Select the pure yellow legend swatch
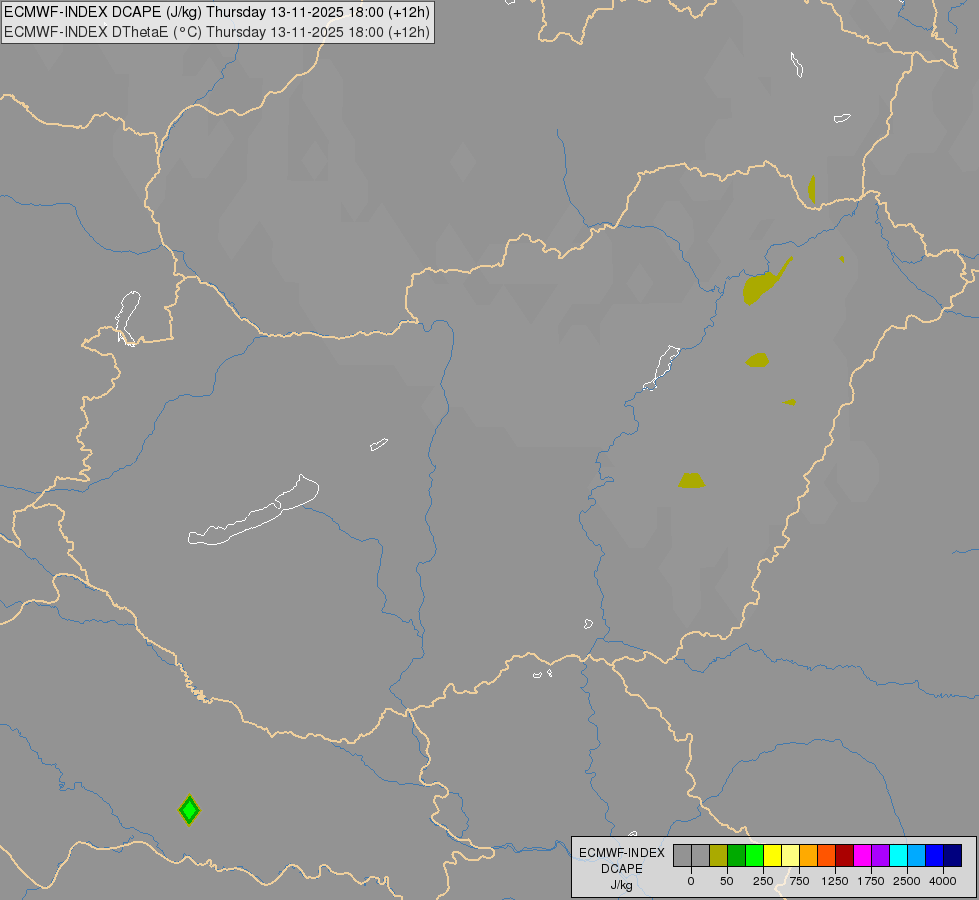The width and height of the screenshot is (979, 900). click(x=773, y=855)
